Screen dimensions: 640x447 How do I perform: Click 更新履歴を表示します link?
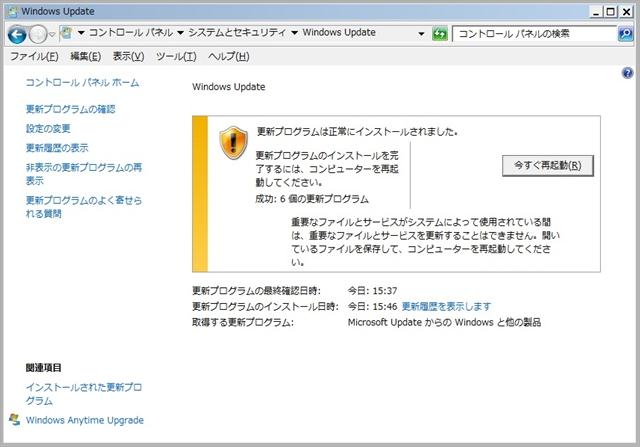tap(447, 306)
